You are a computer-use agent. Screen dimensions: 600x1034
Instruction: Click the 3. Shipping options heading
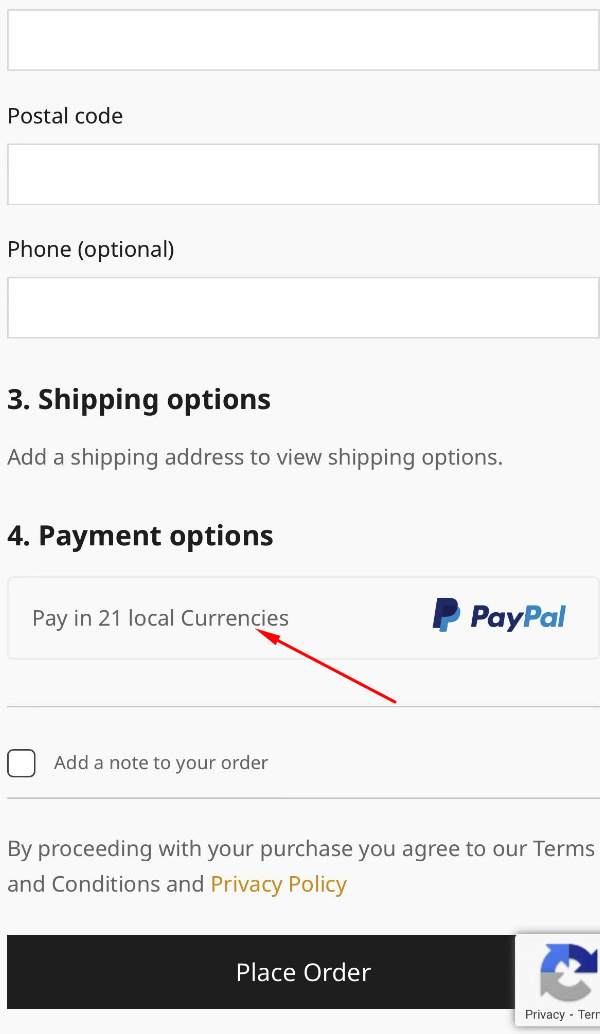click(x=139, y=400)
